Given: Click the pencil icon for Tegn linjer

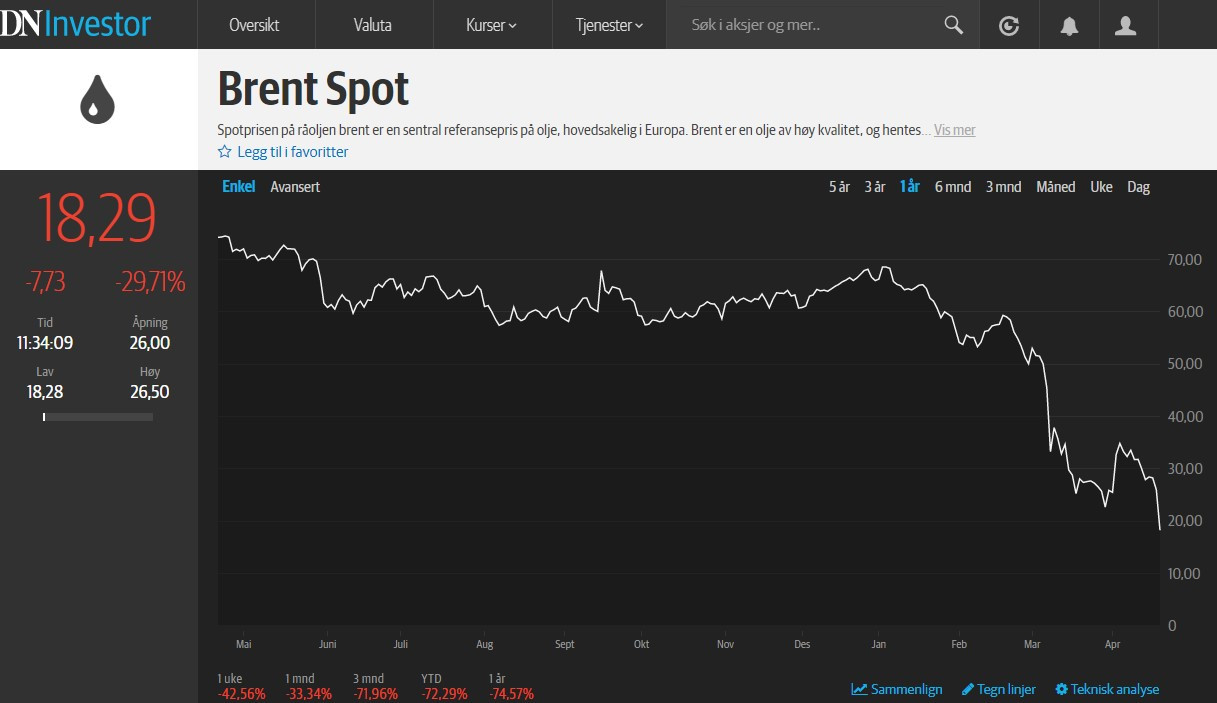Looking at the screenshot, I should pyautogui.click(x=966, y=689).
